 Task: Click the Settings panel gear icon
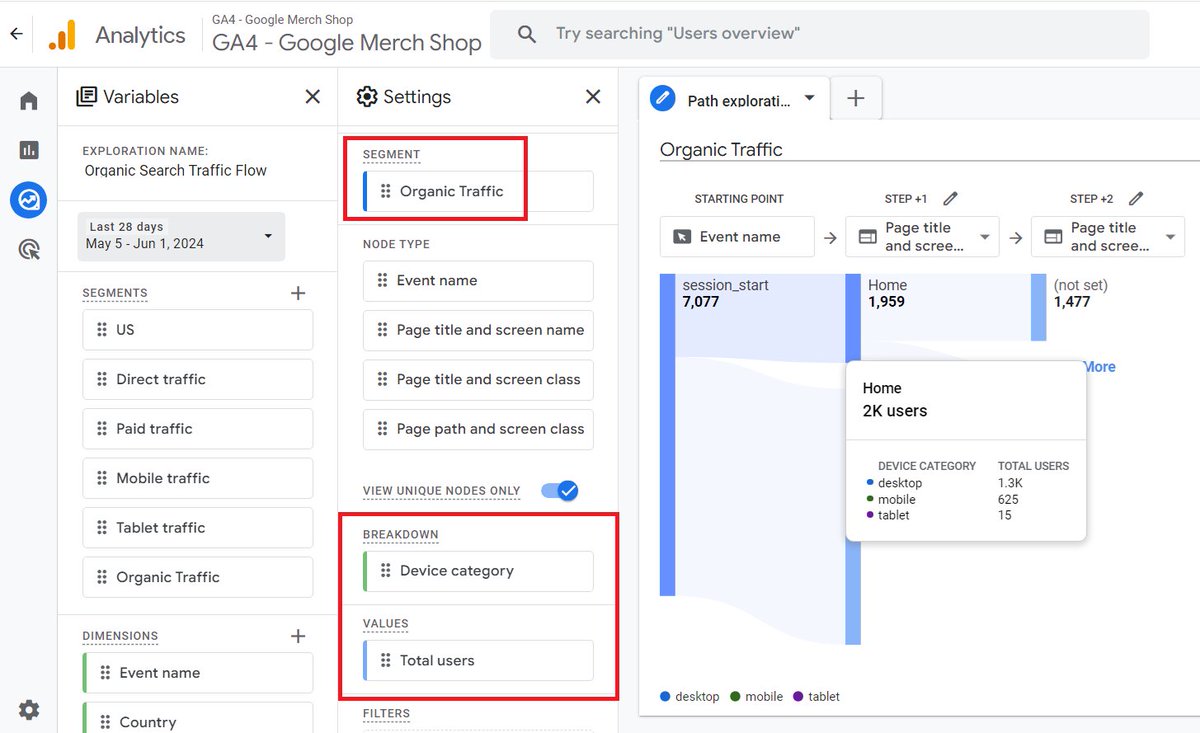[x=367, y=96]
